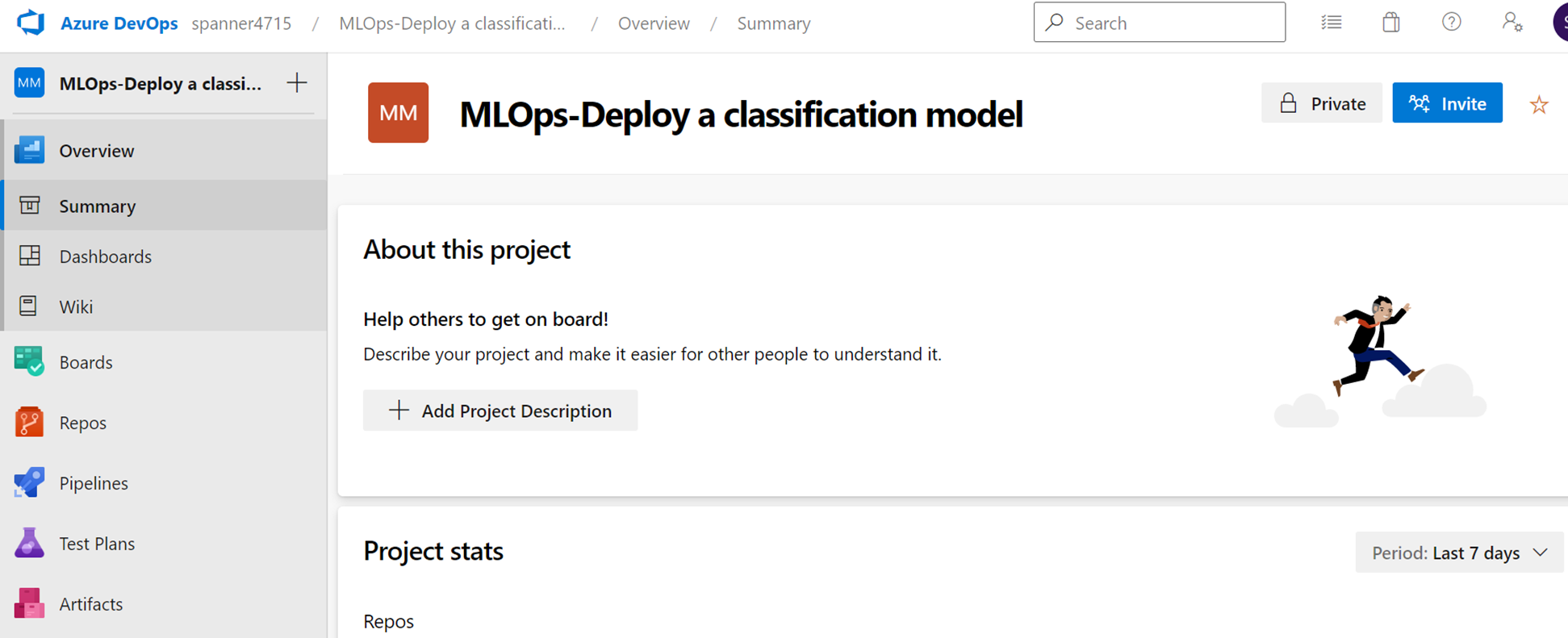Image resolution: width=1568 pixels, height=638 pixels.
Task: Click the Private visibility button
Action: [x=1322, y=103]
